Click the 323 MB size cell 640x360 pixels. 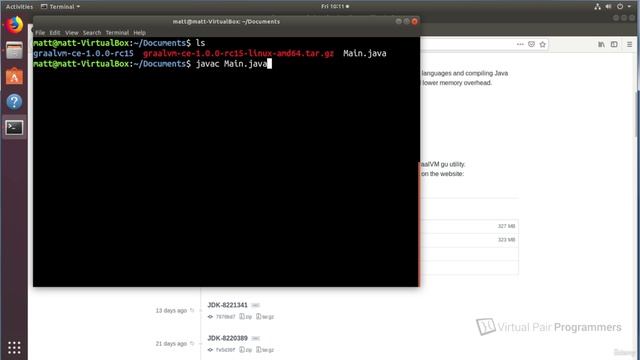coord(506,240)
